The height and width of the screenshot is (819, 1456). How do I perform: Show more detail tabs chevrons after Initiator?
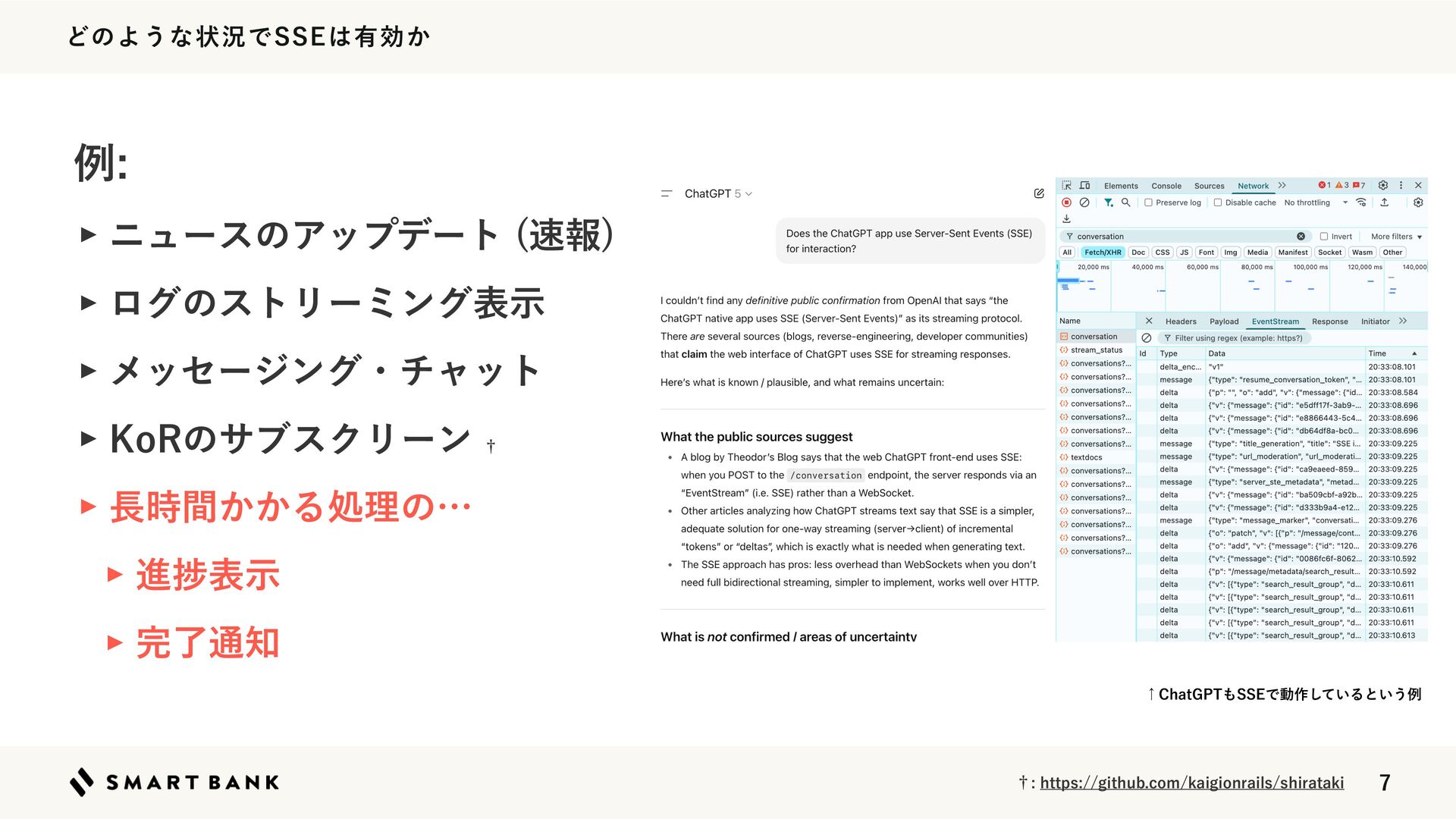click(1403, 321)
